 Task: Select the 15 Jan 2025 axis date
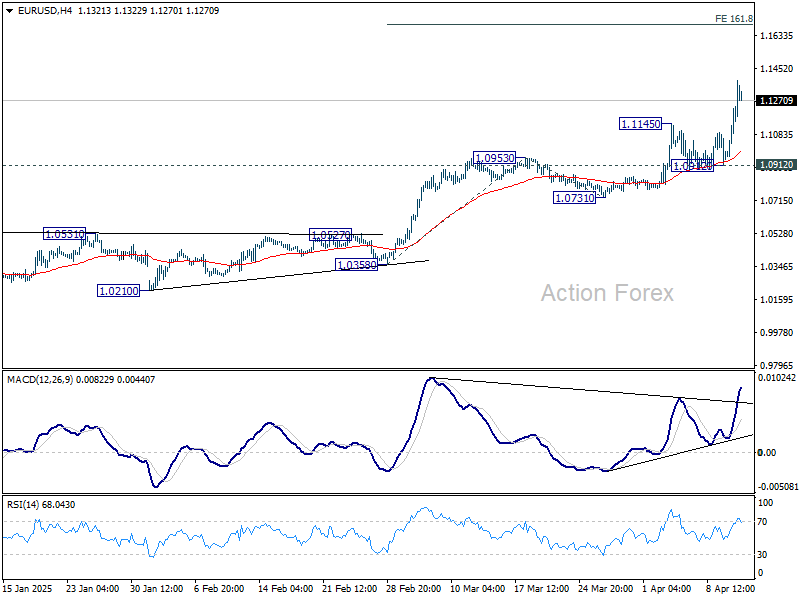30,588
